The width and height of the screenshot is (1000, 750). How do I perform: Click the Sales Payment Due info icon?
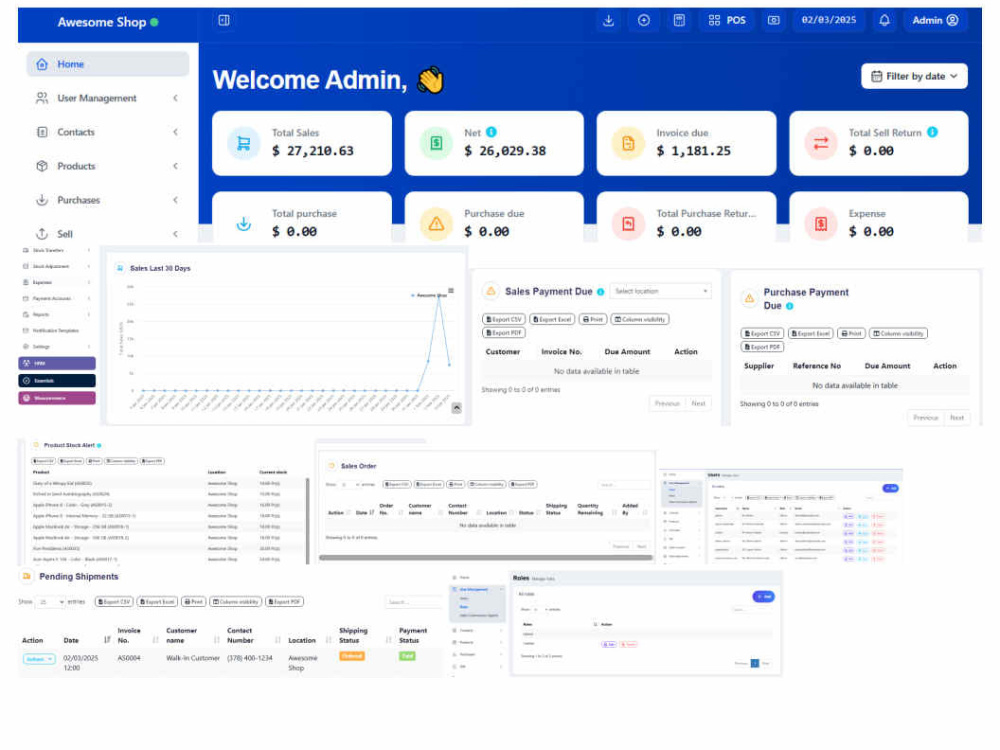601,292
